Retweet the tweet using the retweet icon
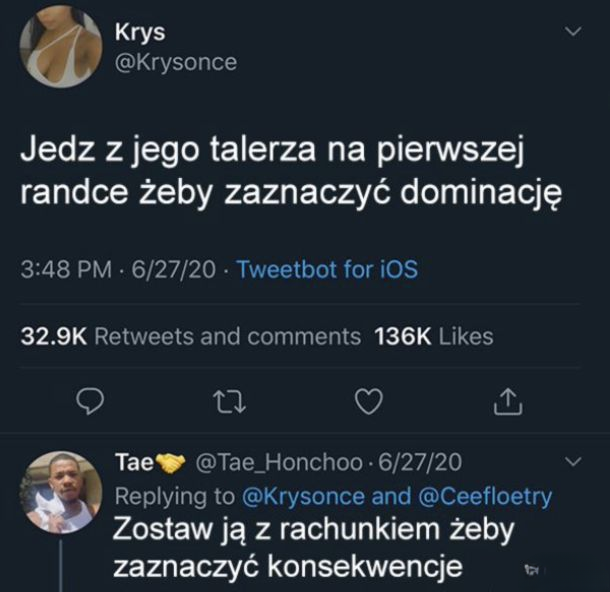The width and height of the screenshot is (610, 592). 229,402
